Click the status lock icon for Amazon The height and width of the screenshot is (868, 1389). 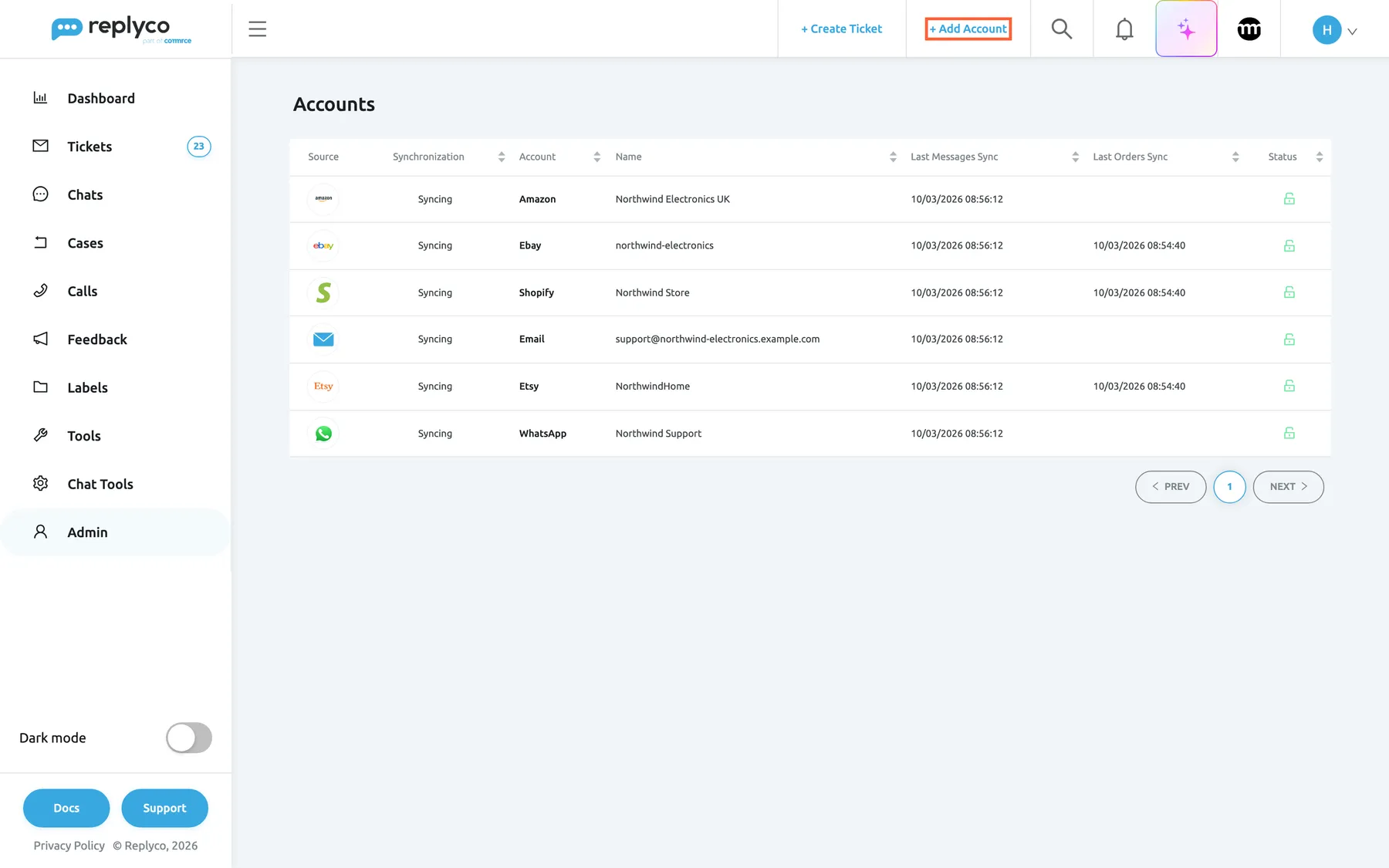[1289, 199]
